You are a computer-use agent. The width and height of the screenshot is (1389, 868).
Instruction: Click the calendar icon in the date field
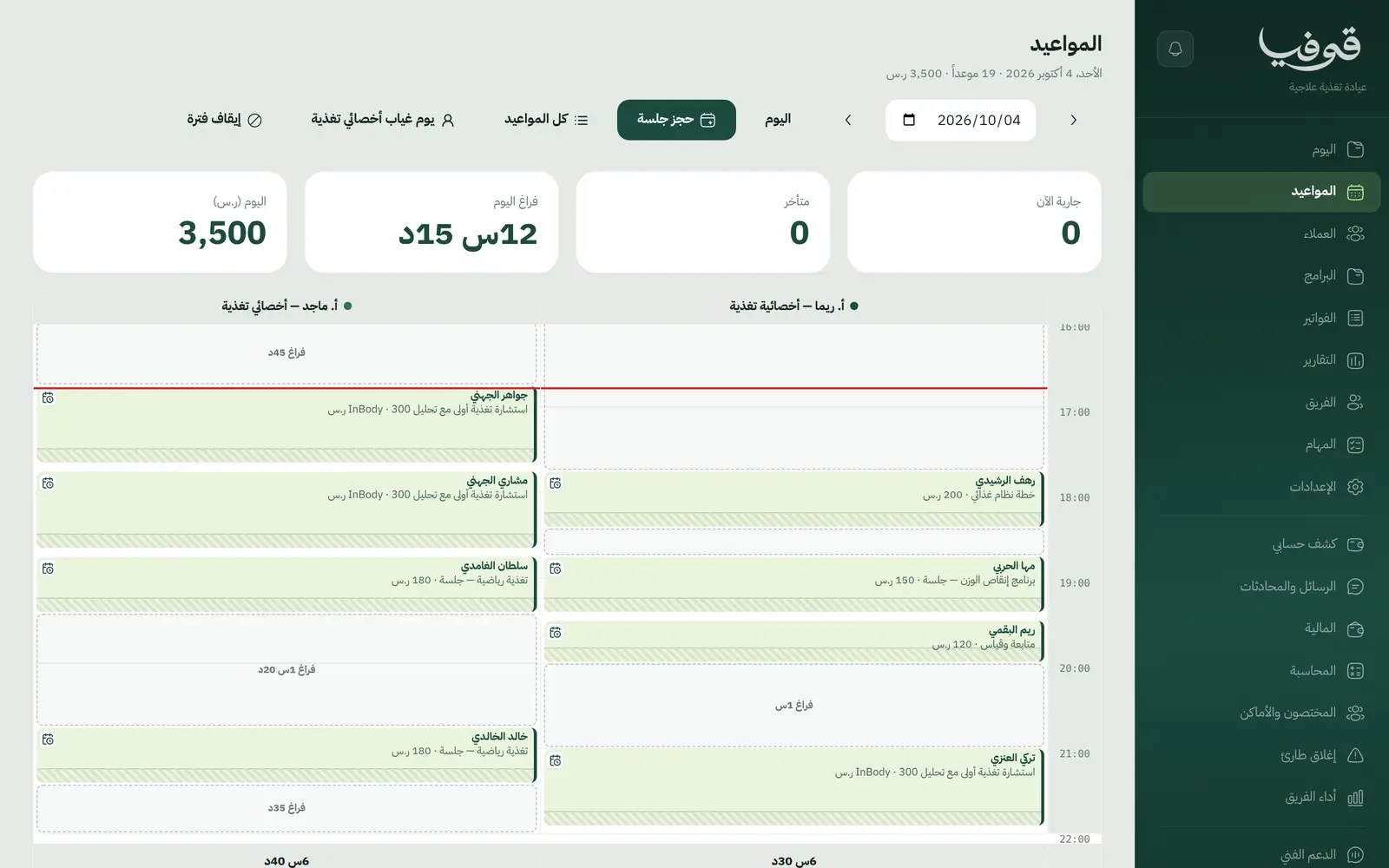[909, 120]
